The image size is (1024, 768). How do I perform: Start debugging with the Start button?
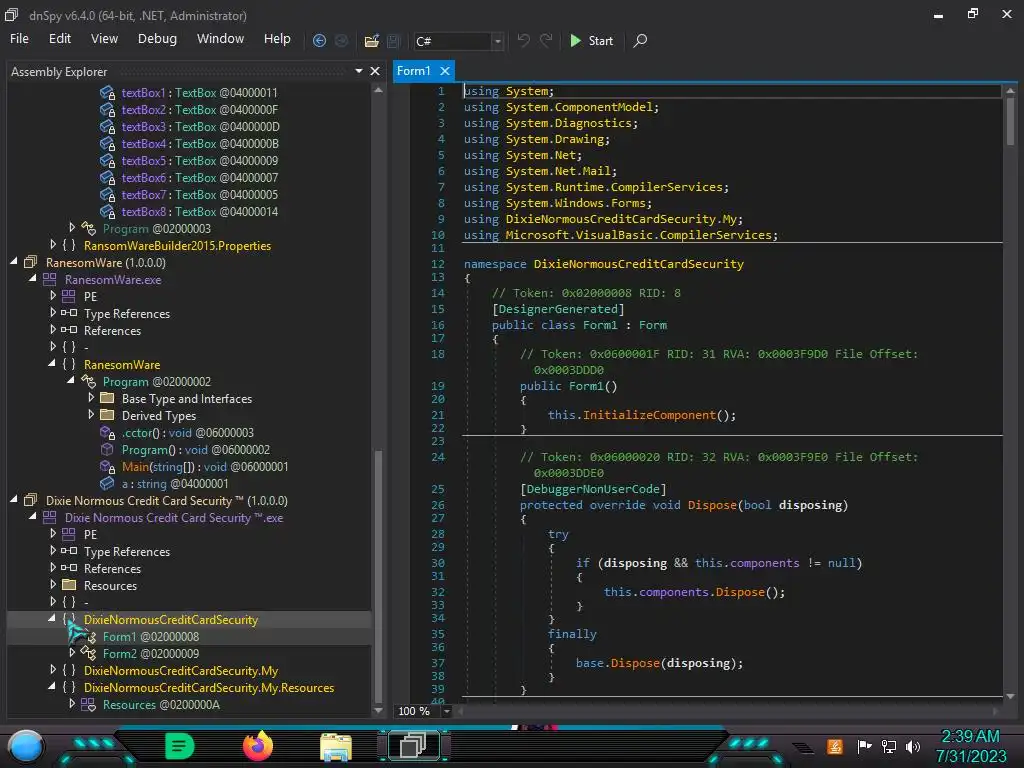[x=591, y=40]
